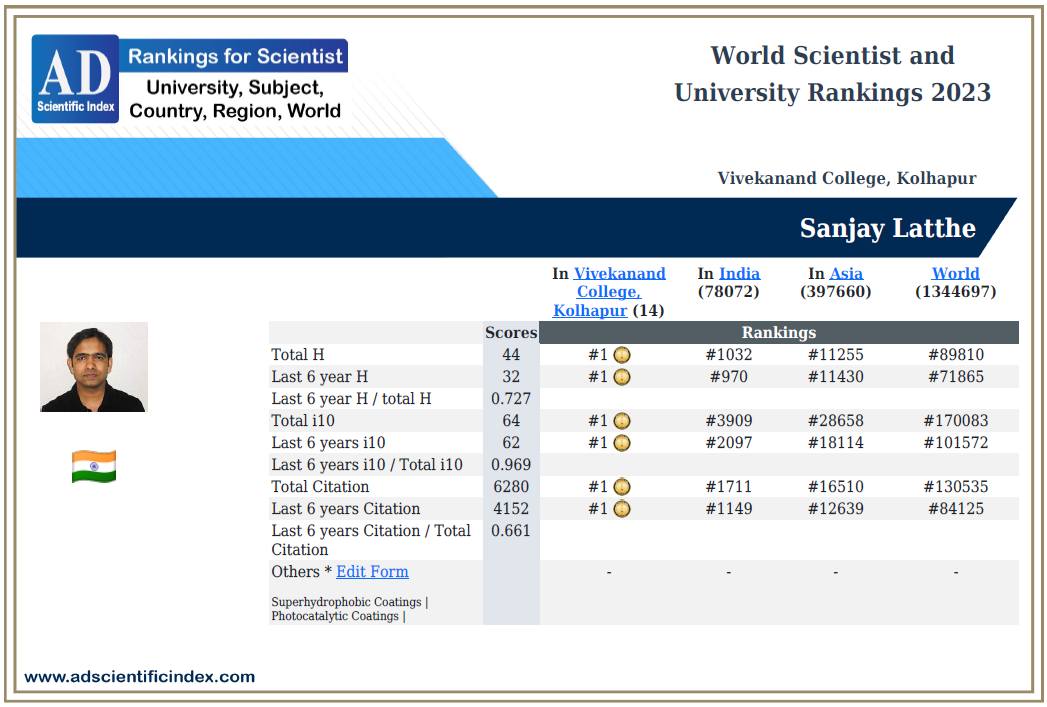Screen dimensions: 1047x707
Task: Click the medal icon in Total i10 row
Action: (622, 421)
